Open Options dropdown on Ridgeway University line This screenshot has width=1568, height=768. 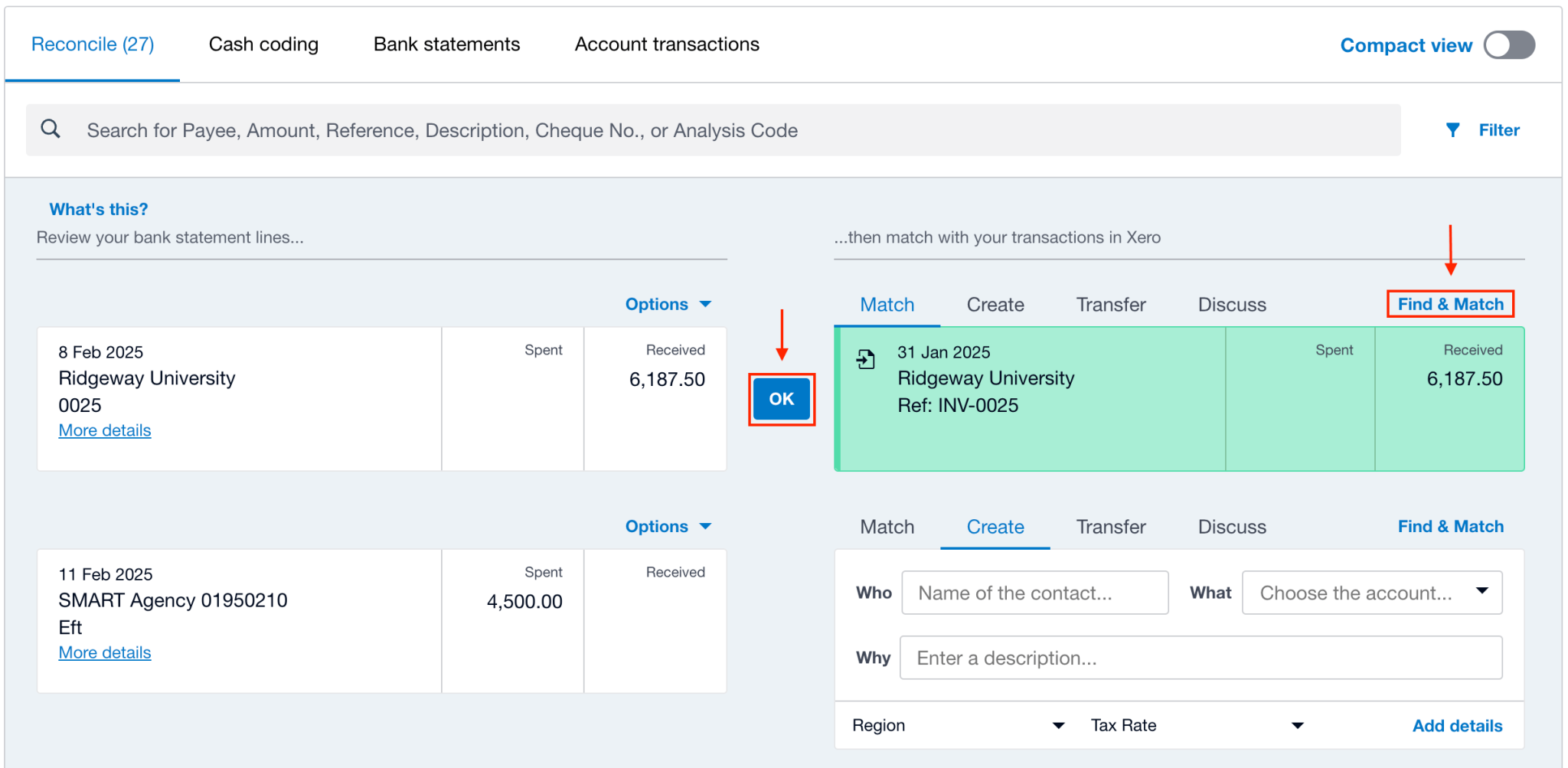[668, 303]
